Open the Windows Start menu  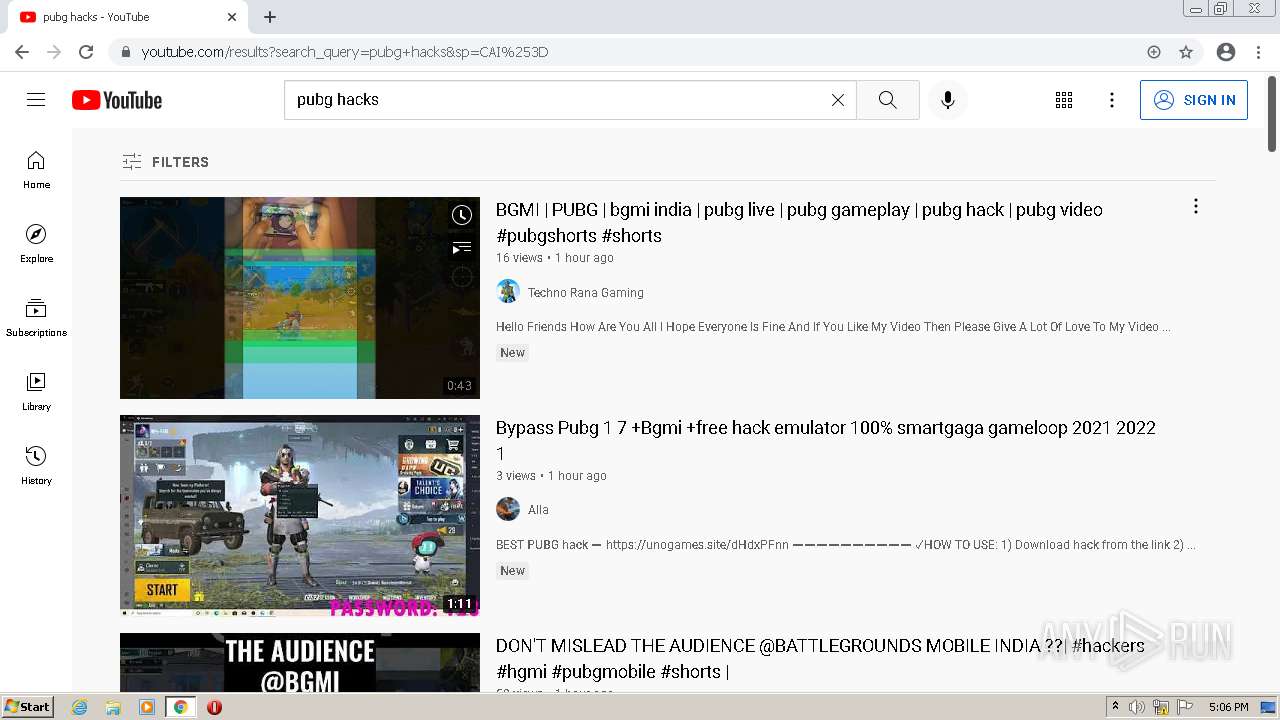27,707
